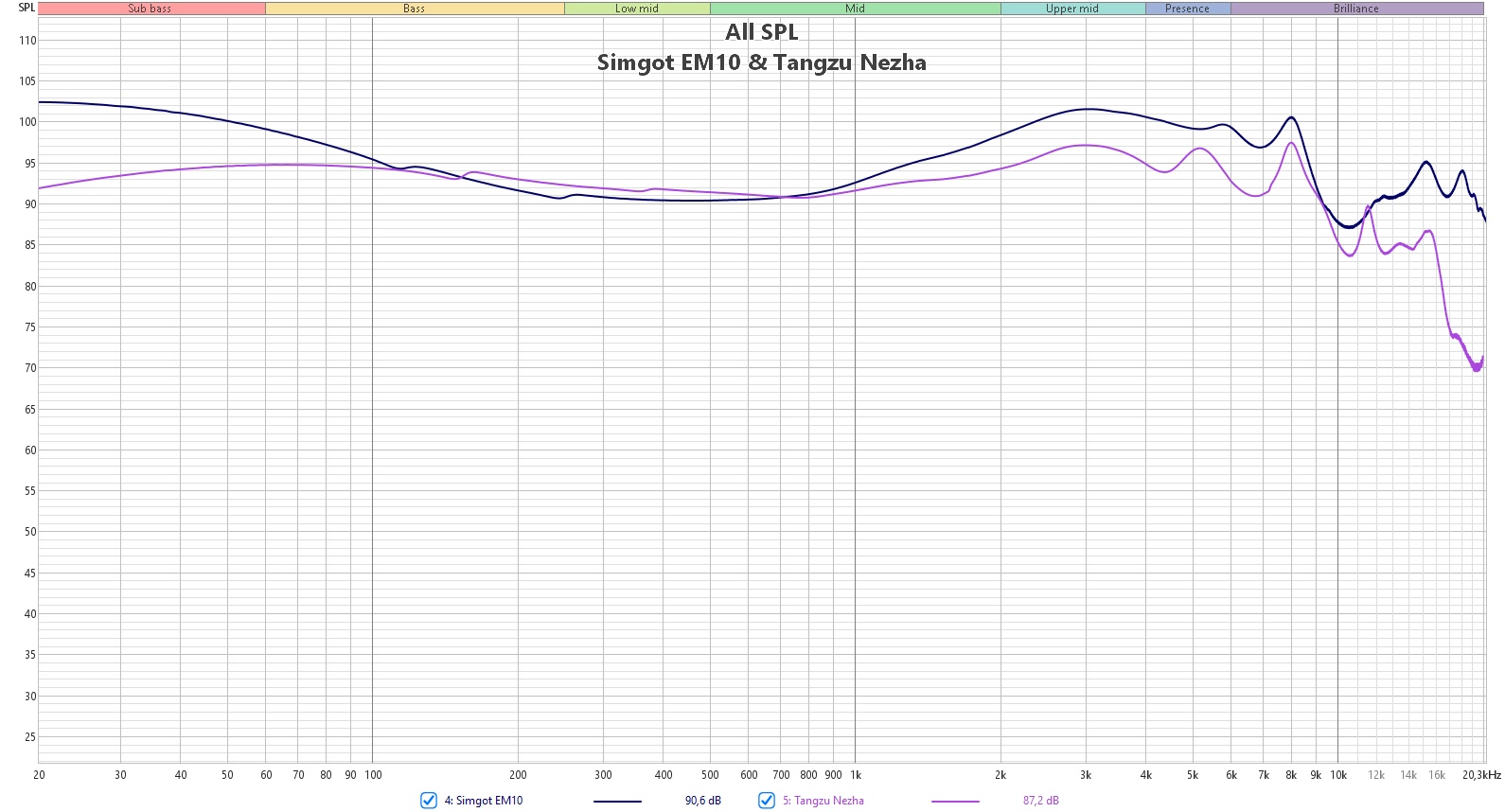
Task: Click the Mid frequency band label
Action: tap(856, 9)
